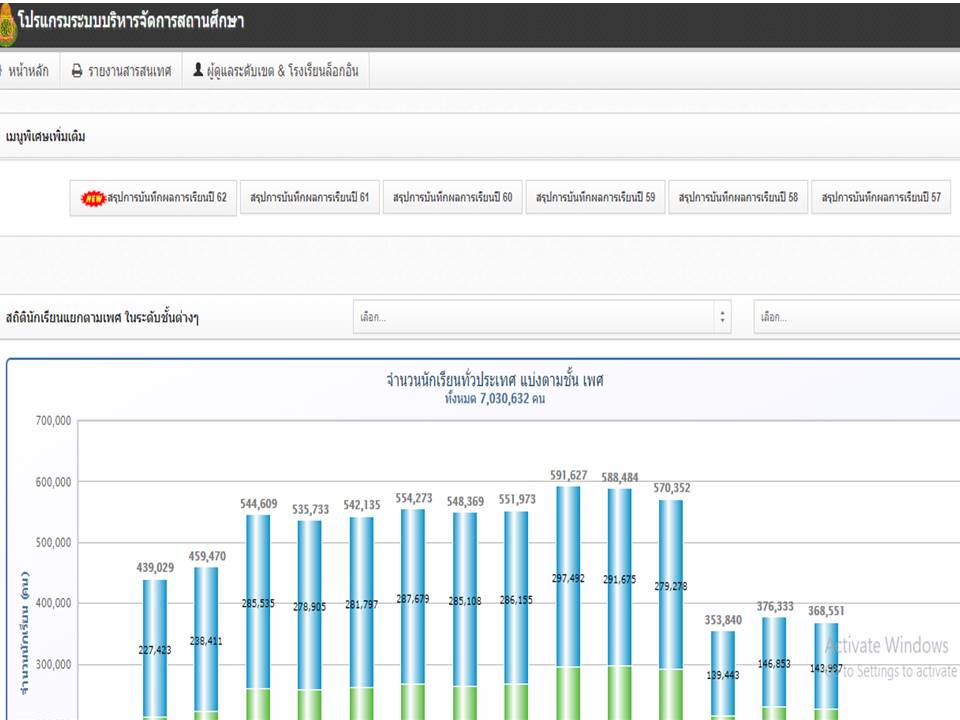Click the bar labeled 591,627
Screen dimensions: 960x720
(568, 603)
